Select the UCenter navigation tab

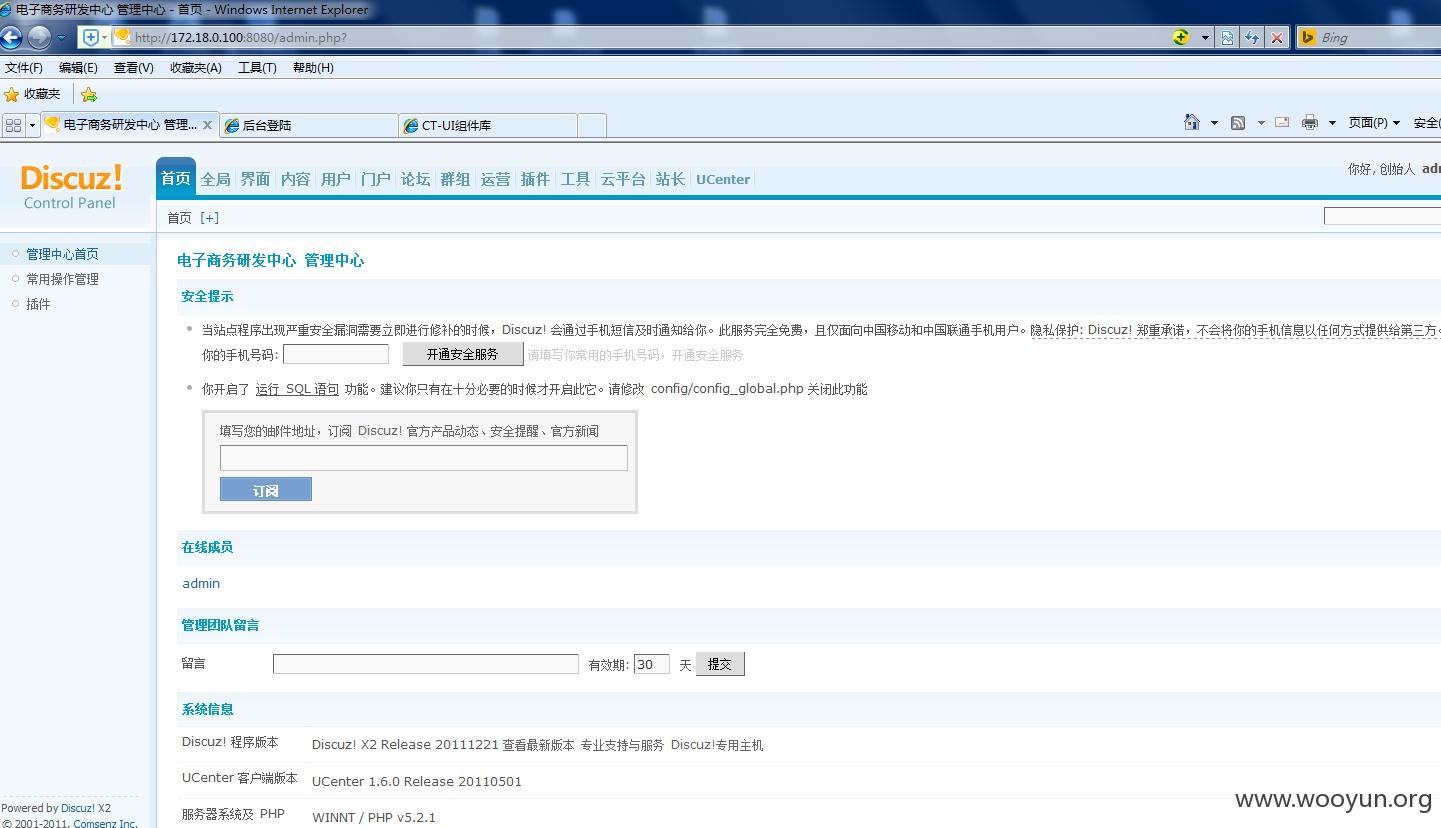(723, 179)
